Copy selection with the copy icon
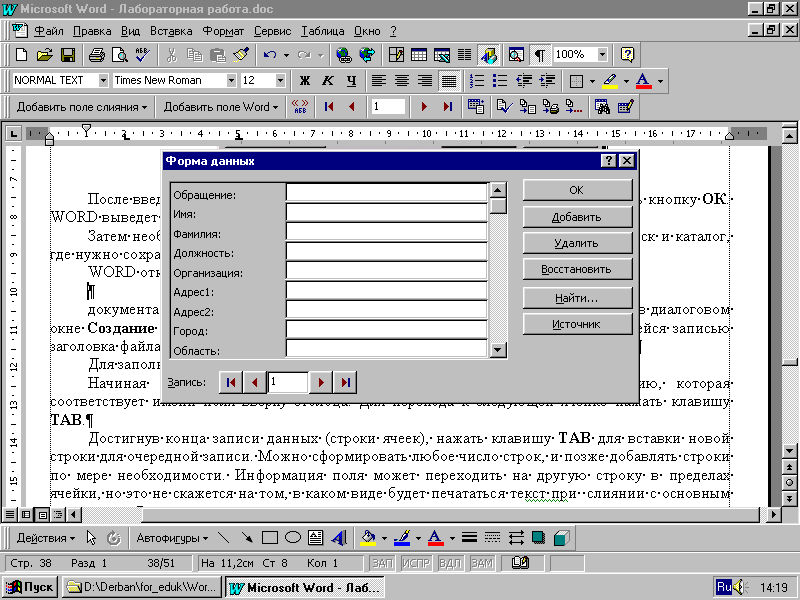 (194, 55)
